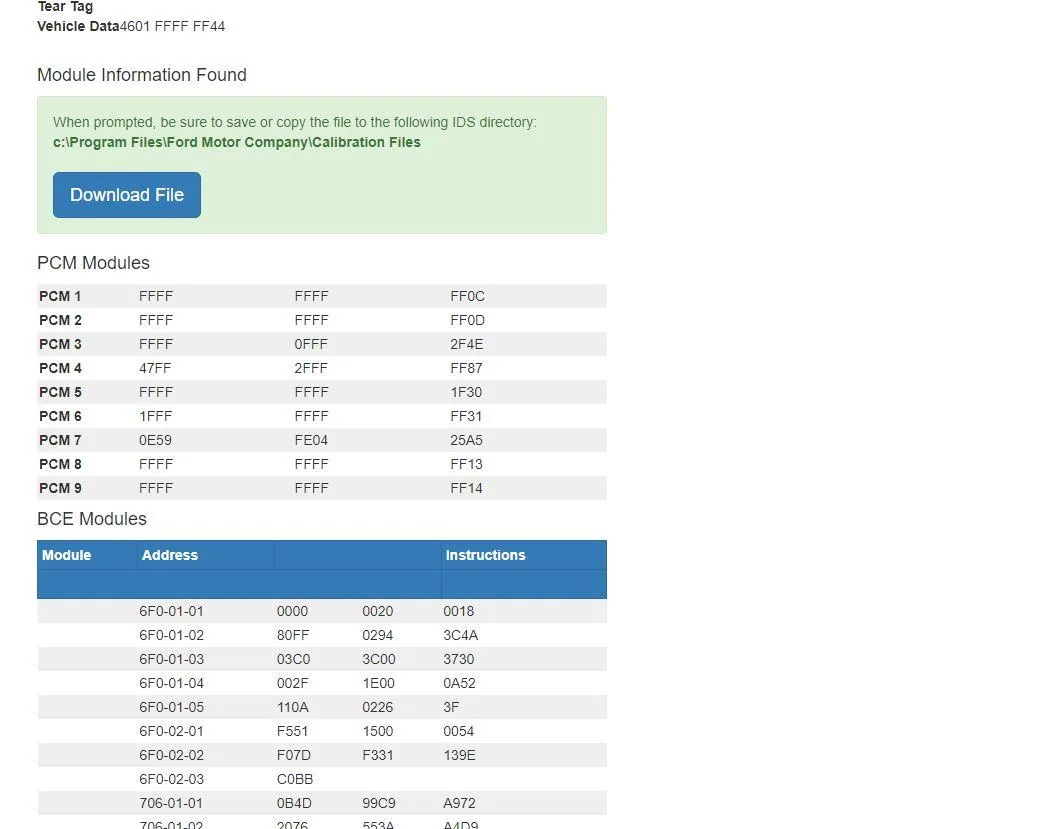The height and width of the screenshot is (829, 1039).
Task: Select address 6F0-01-03 in BCE table
Action: pos(171,659)
